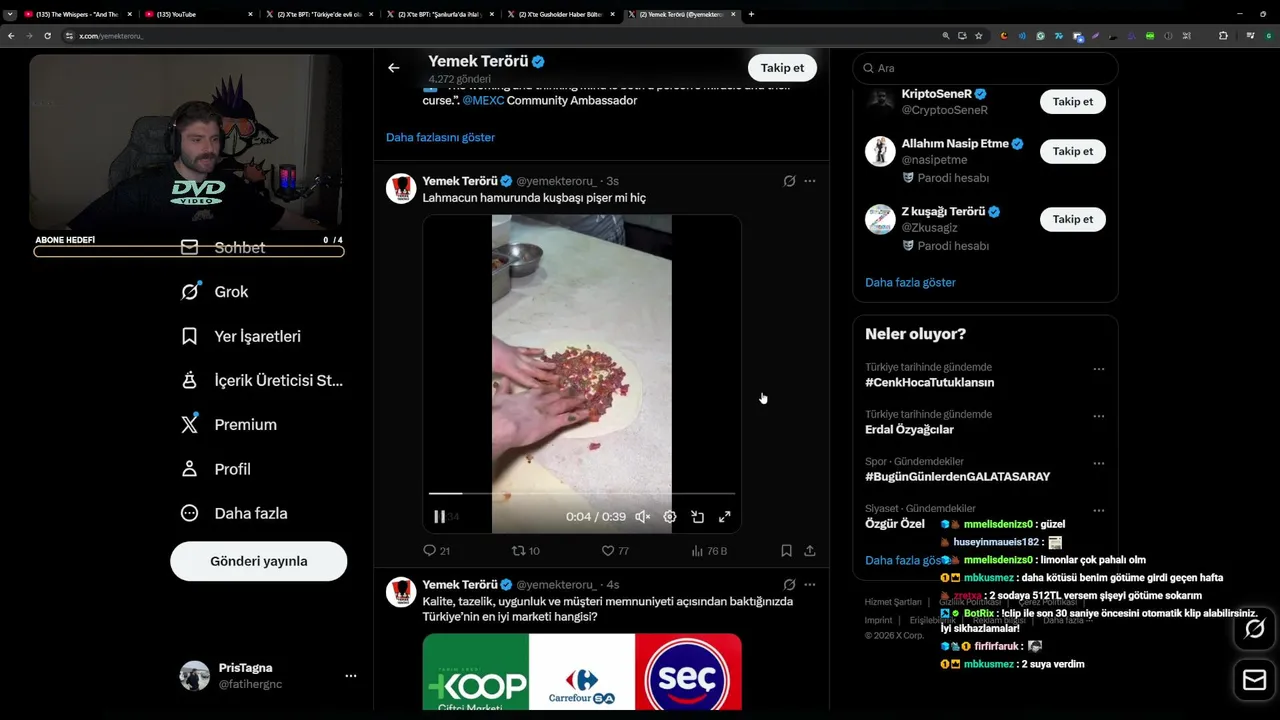Open account menu dots next to PrisTagna
Image resolution: width=1280 pixels, height=720 pixels.
tap(350, 676)
